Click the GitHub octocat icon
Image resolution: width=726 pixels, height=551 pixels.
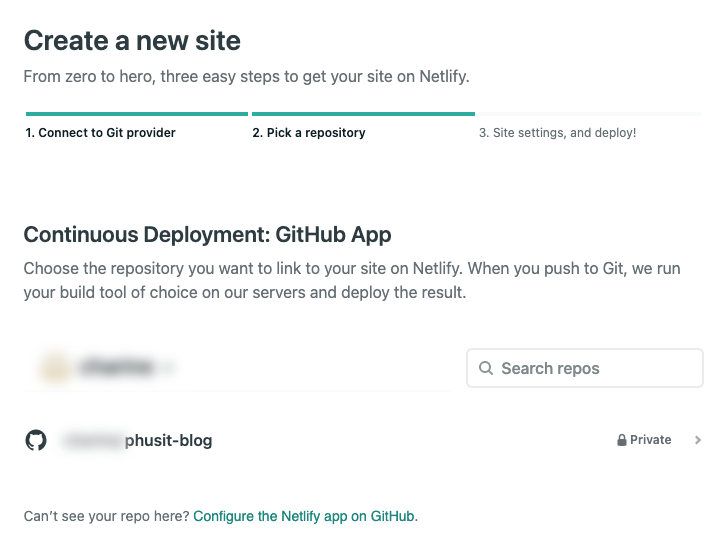(x=36, y=440)
